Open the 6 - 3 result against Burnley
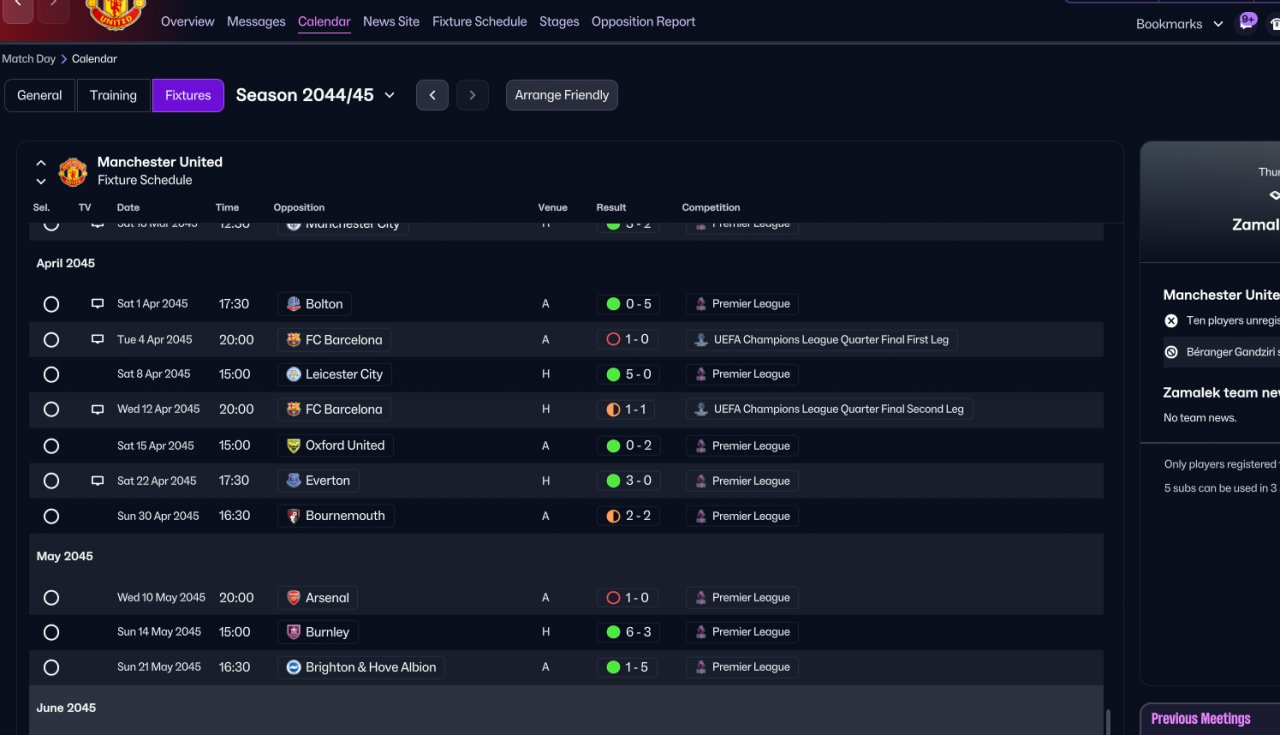 (627, 632)
